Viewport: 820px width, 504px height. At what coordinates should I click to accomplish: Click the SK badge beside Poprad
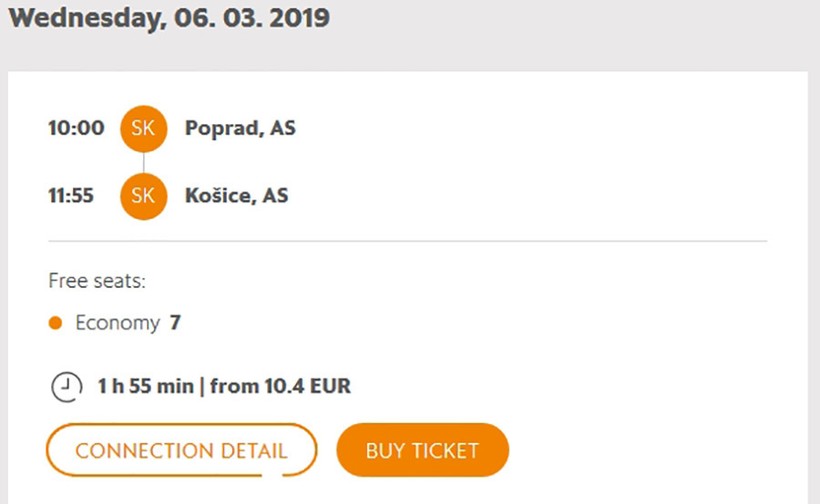143,129
